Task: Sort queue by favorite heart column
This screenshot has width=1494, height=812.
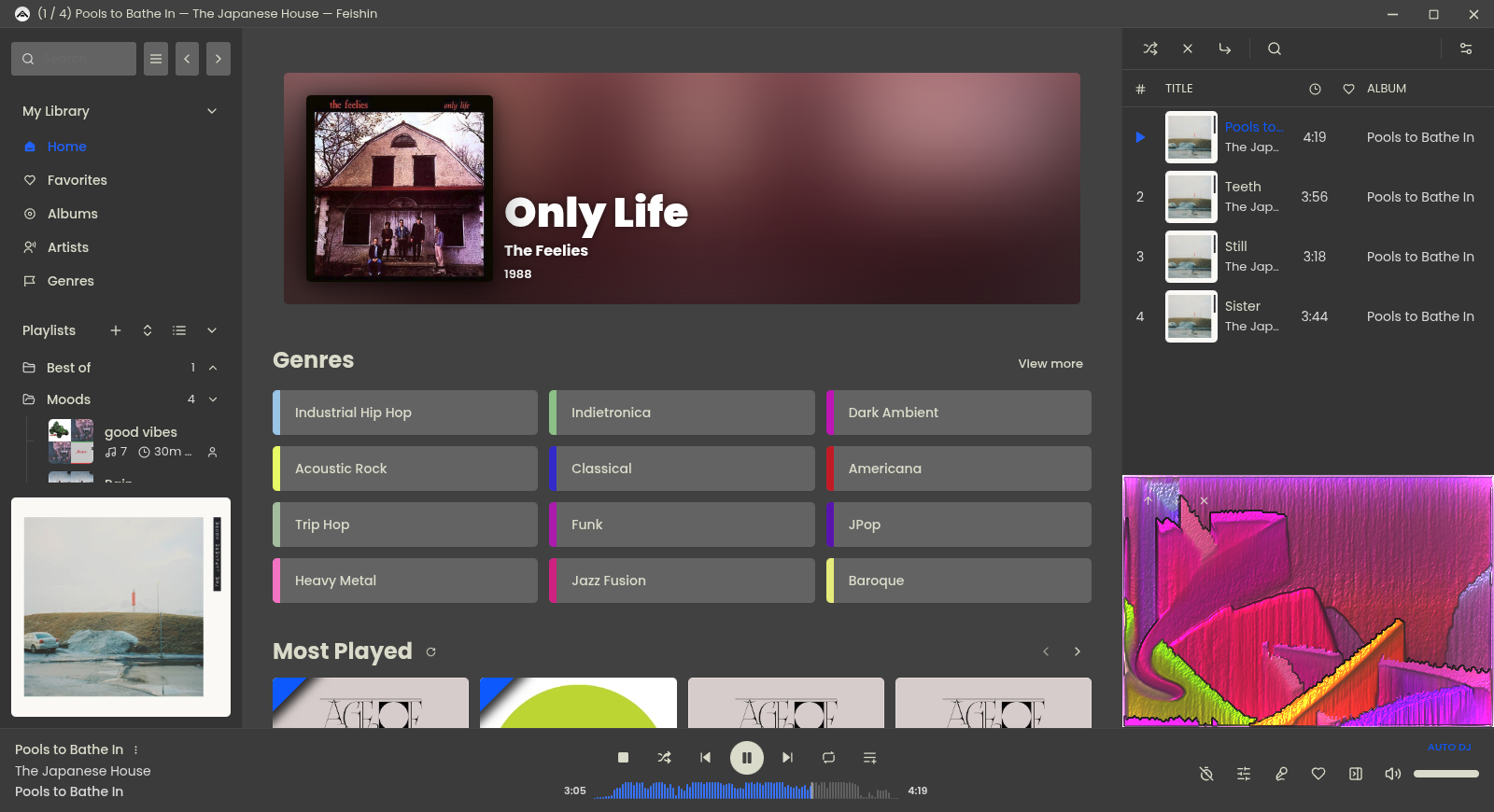Action: (x=1348, y=89)
